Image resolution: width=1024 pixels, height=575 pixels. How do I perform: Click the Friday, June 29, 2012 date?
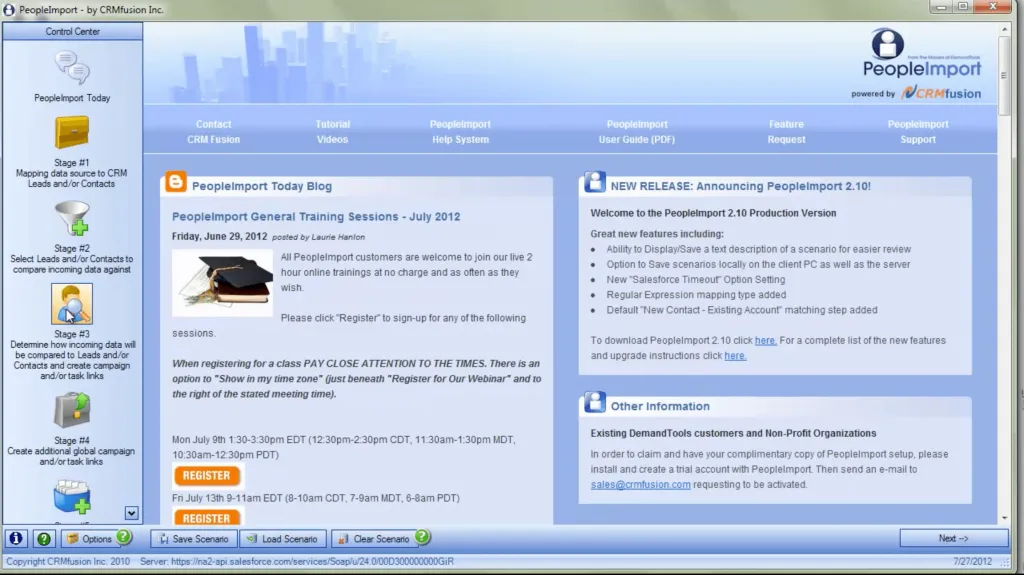pyautogui.click(x=219, y=237)
